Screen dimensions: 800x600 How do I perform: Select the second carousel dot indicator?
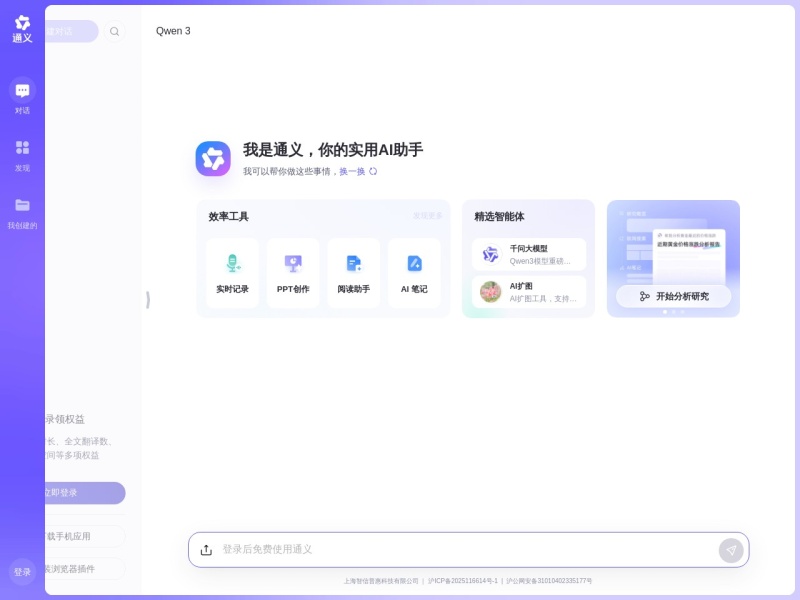673,312
